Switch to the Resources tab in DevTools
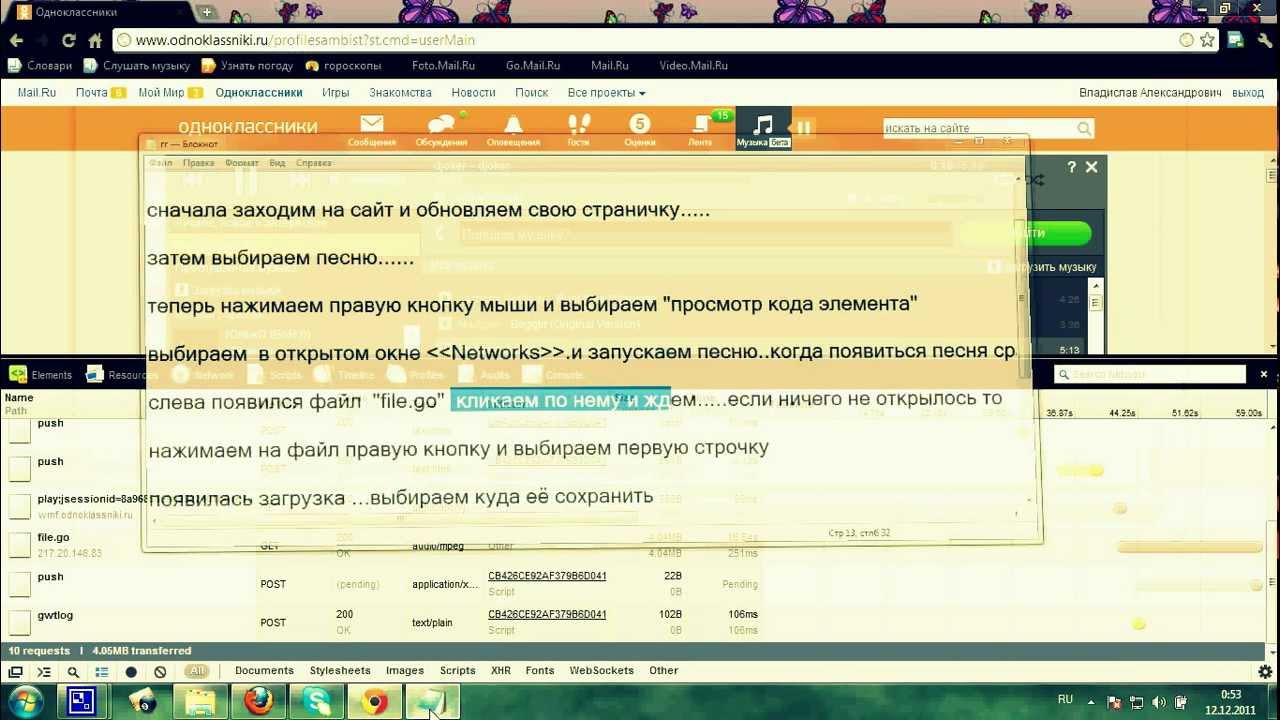The image size is (1280, 720). [120, 375]
